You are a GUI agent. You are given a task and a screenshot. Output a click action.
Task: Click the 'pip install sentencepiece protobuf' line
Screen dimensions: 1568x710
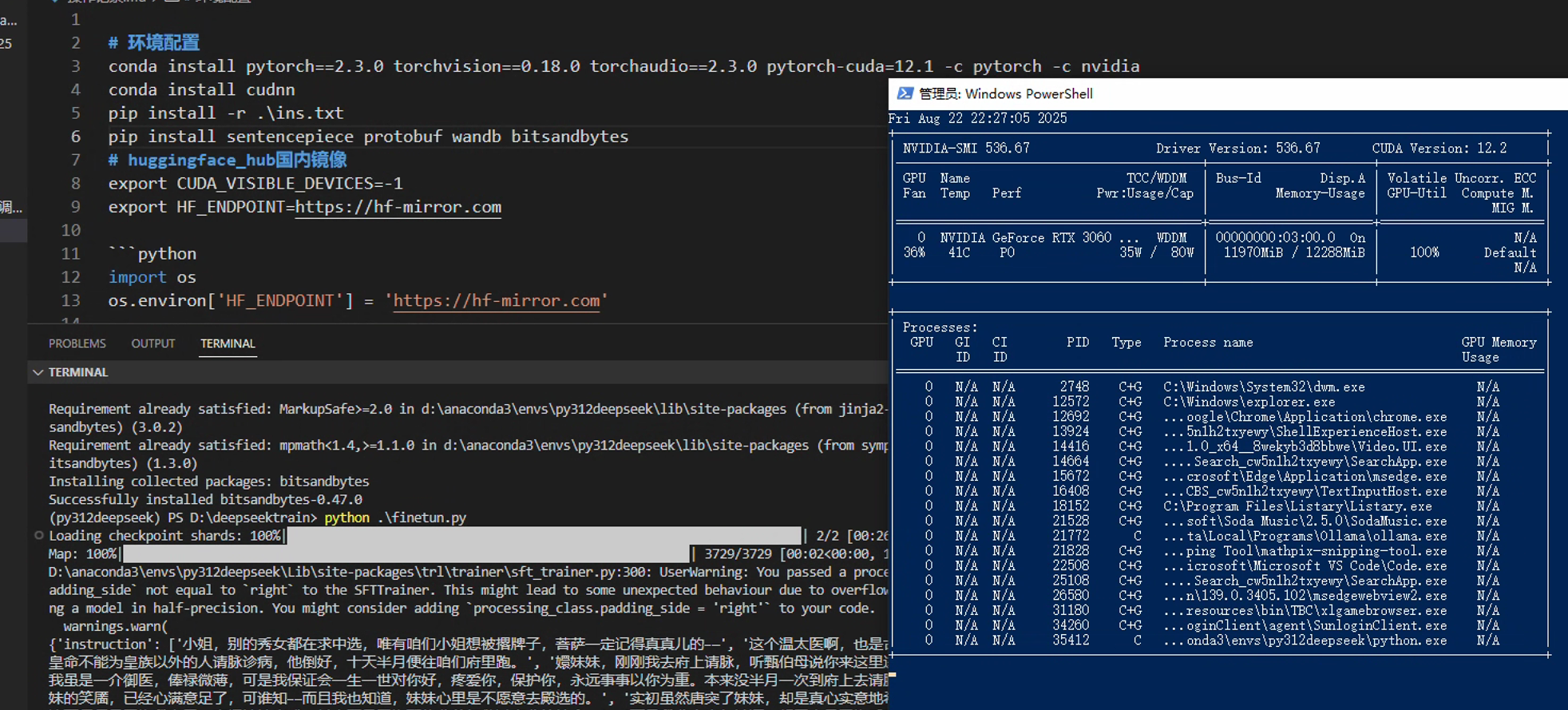[368, 137]
